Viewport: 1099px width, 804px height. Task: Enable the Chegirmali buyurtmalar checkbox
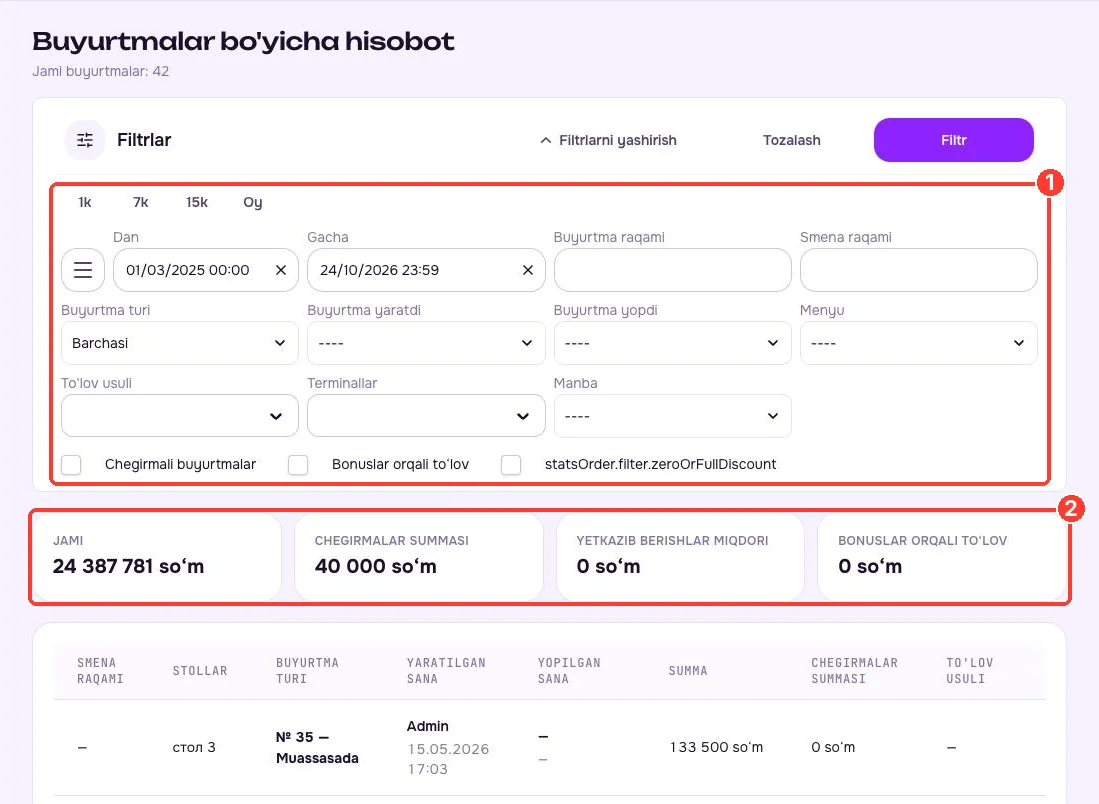click(71, 465)
